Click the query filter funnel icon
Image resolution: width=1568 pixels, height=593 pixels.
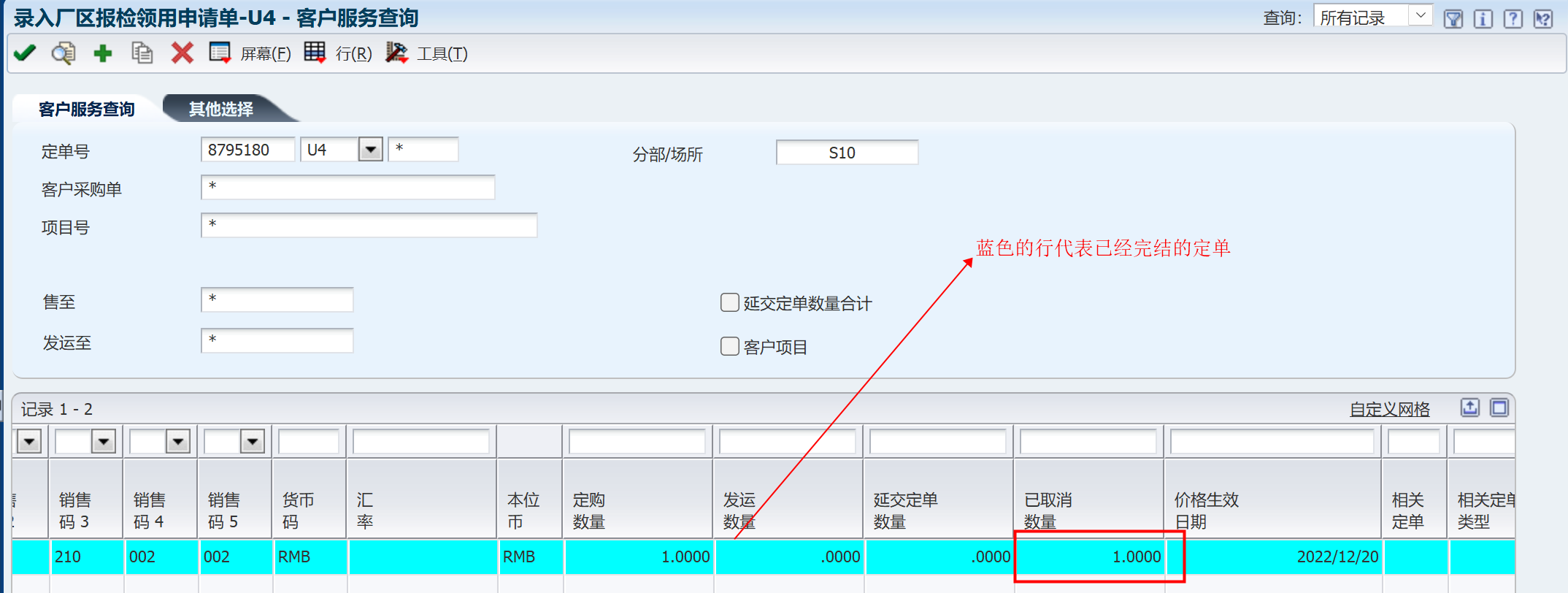click(1453, 18)
